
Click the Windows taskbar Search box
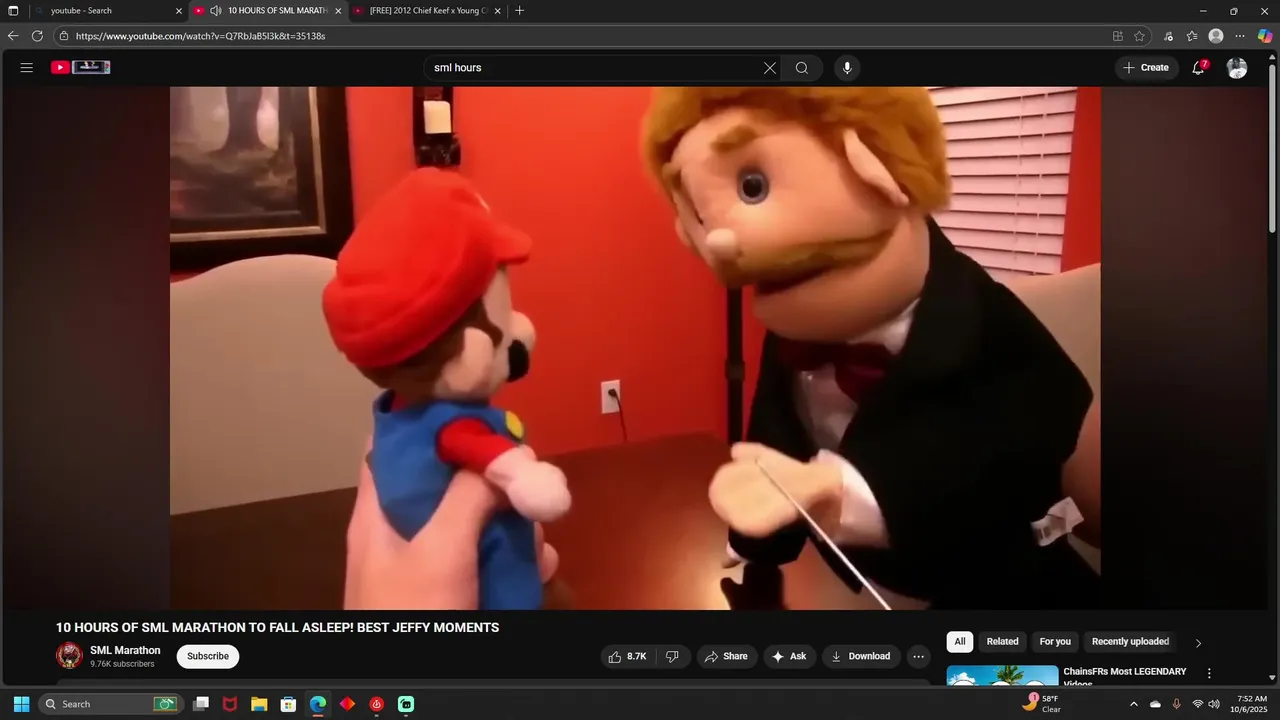point(110,704)
